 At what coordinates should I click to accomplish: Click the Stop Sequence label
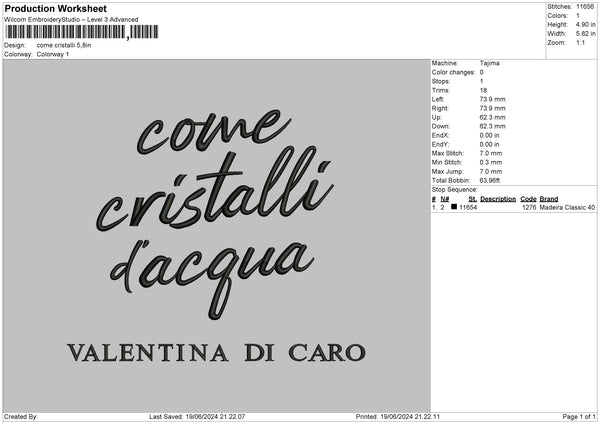[455, 190]
